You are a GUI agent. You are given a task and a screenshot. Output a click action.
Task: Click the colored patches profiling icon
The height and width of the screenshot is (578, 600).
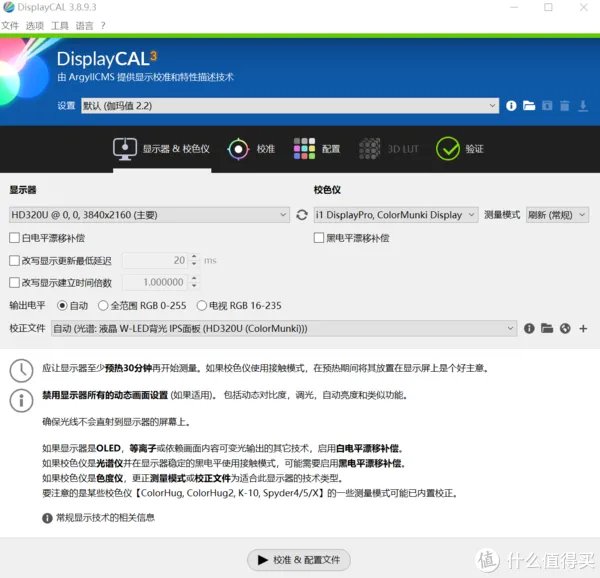coord(304,149)
